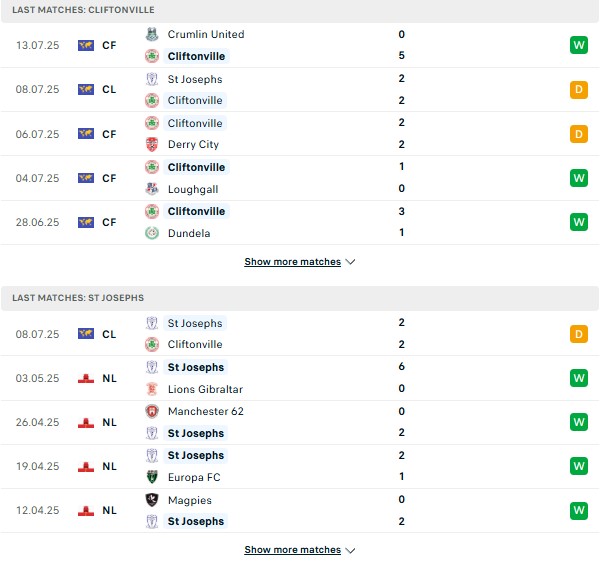The width and height of the screenshot is (601, 564).
Task: Click world flag icon on 13.07.25 match
Action: click(86, 45)
